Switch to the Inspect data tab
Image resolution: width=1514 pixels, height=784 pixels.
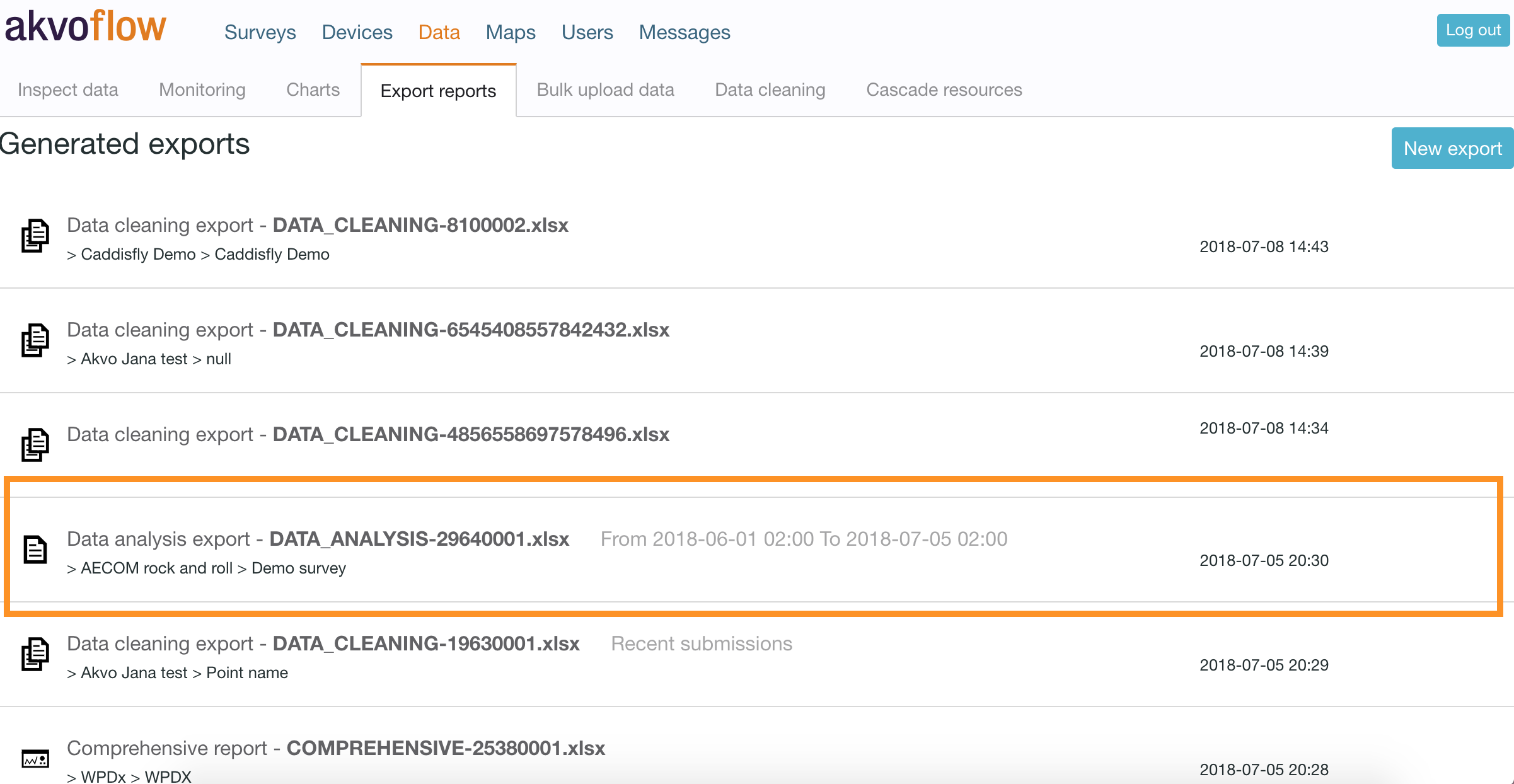click(x=68, y=89)
